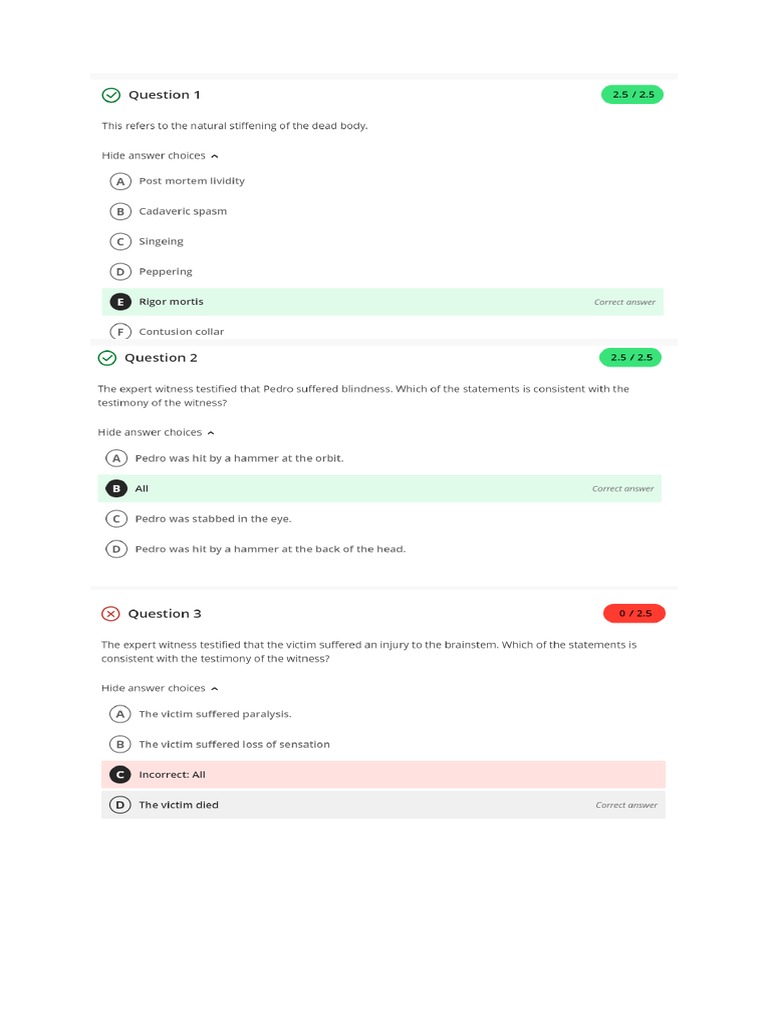
Task: Click the Question 1 score badge 2.5 / 2.5
Action: pyautogui.click(x=631, y=95)
